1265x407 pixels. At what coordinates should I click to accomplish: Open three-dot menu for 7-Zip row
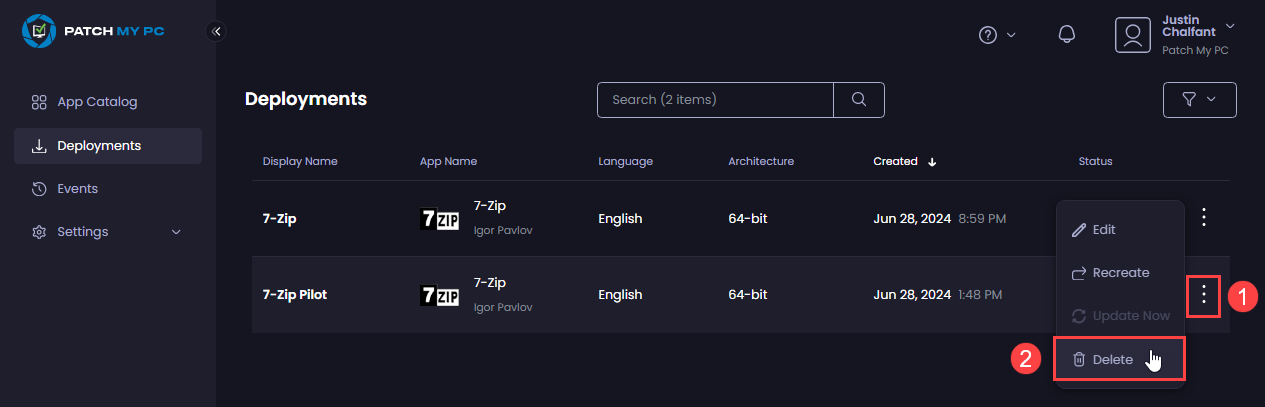(1204, 217)
